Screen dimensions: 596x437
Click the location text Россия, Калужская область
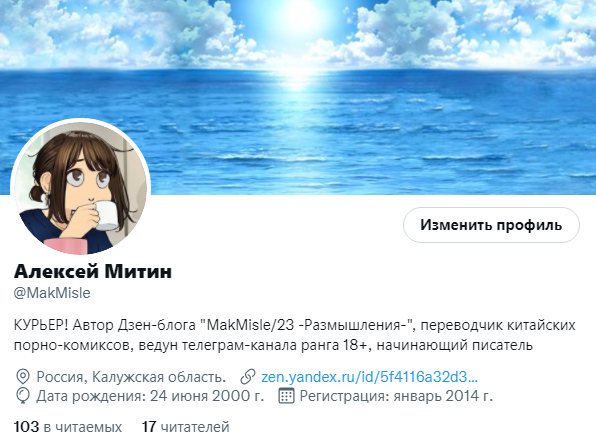click(131, 377)
